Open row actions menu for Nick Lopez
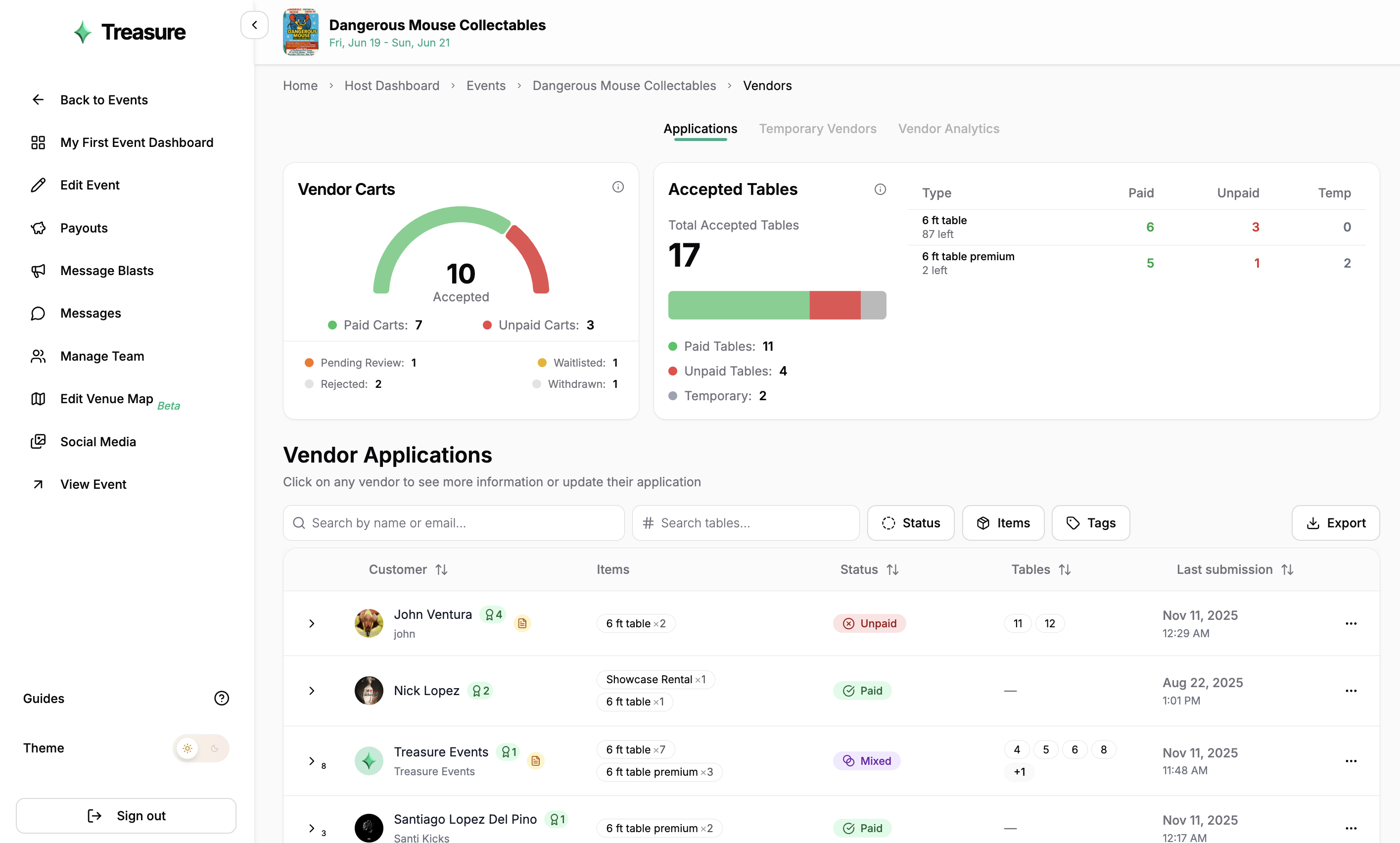The height and width of the screenshot is (843, 1400). [x=1351, y=691]
